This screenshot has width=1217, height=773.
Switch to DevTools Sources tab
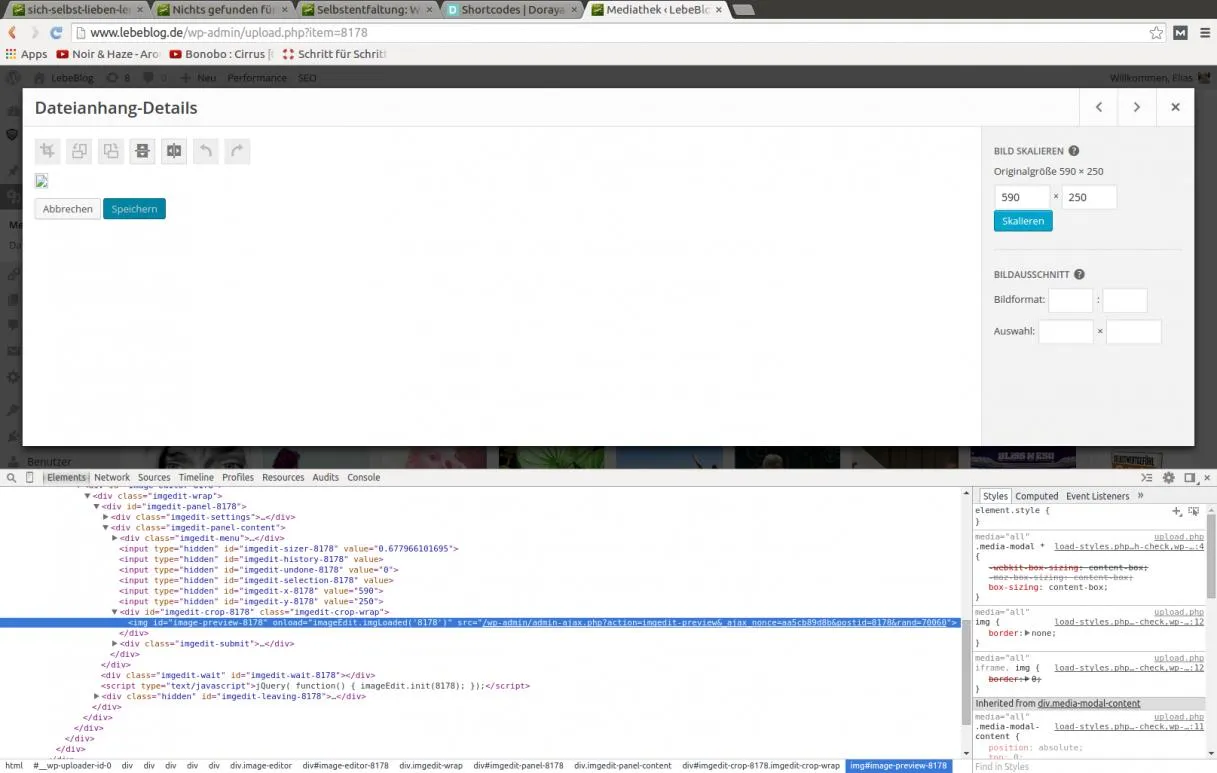click(154, 478)
